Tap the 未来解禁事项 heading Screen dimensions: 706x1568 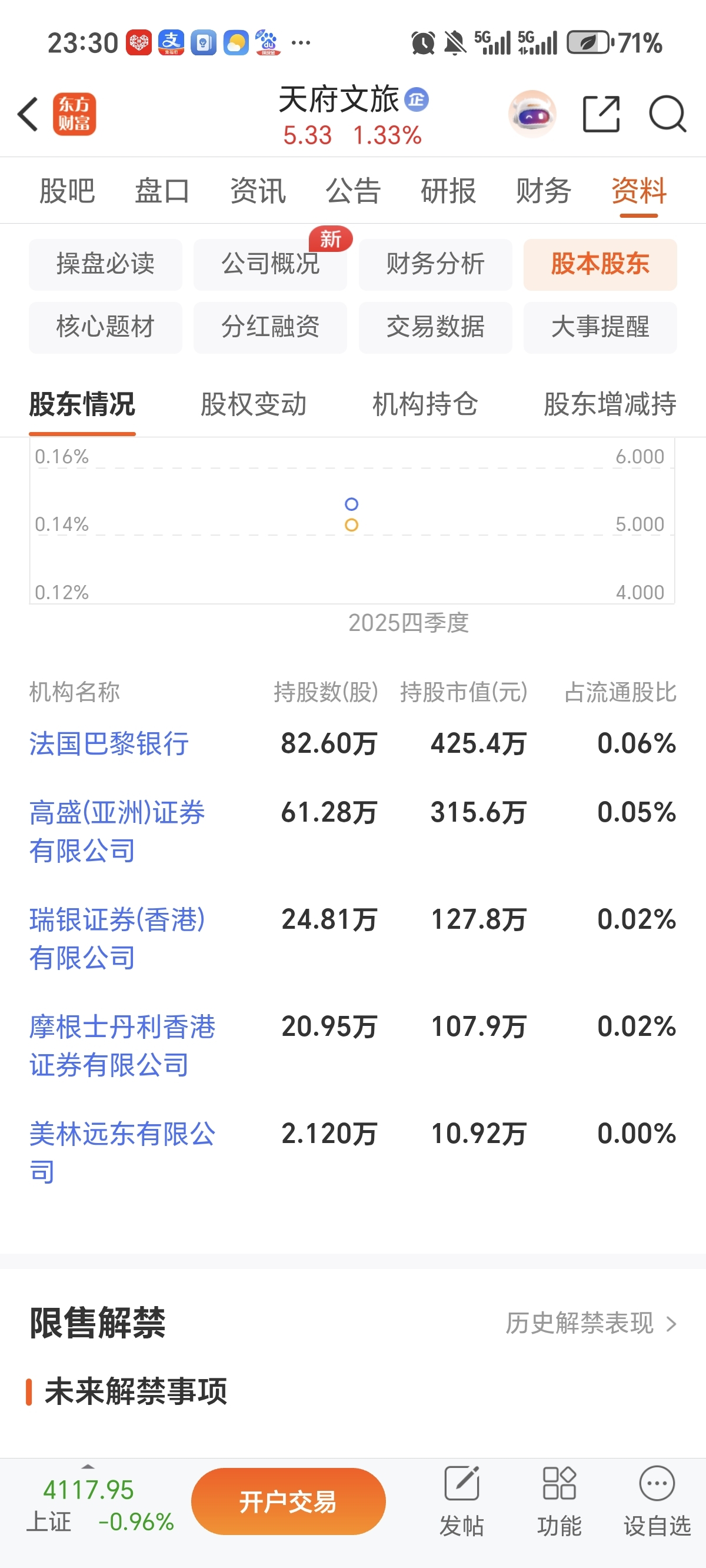point(136,1391)
